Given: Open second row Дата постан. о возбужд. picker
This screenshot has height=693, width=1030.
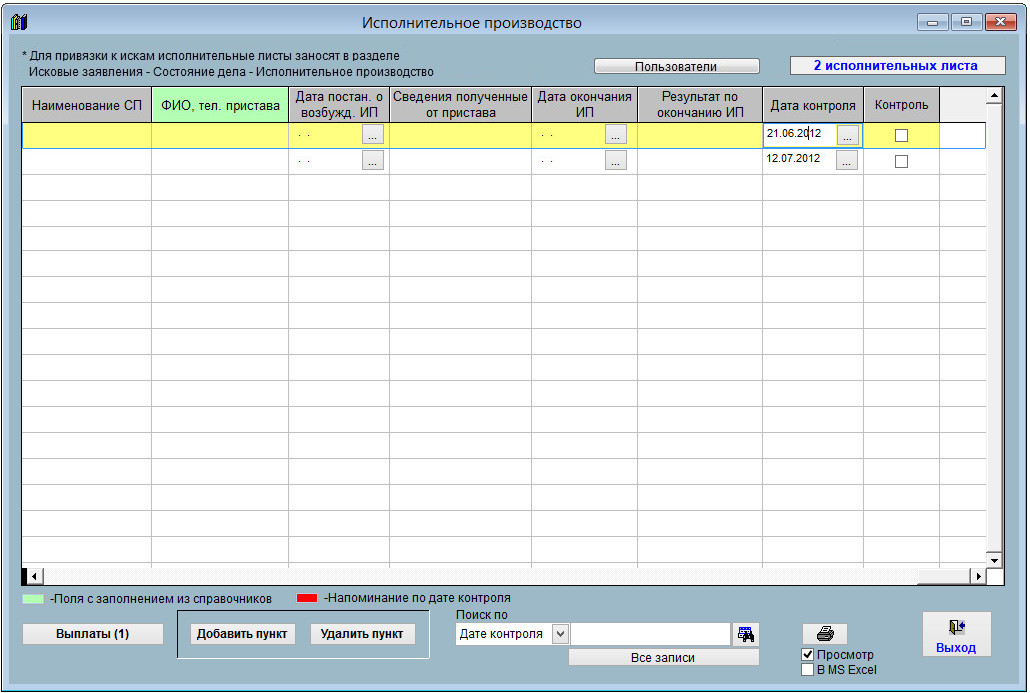Looking at the screenshot, I should point(372,160).
